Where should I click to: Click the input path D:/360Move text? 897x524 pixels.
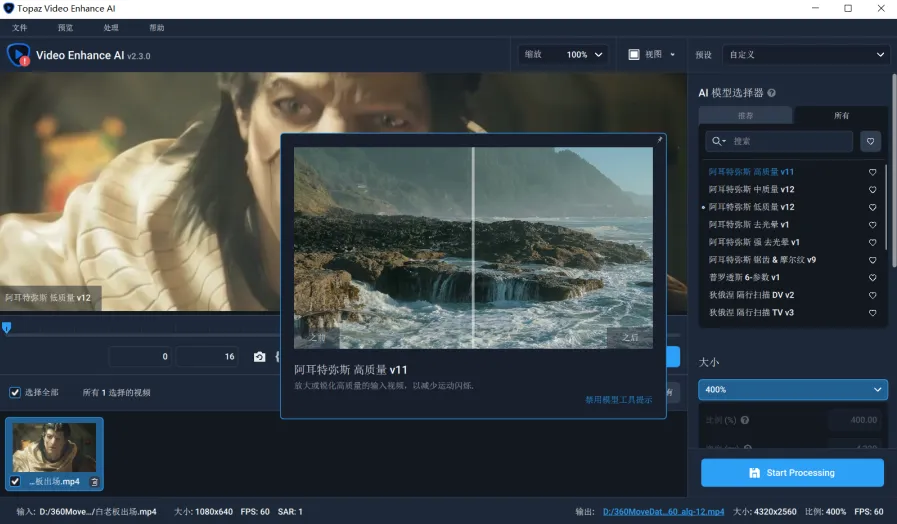coord(98,512)
